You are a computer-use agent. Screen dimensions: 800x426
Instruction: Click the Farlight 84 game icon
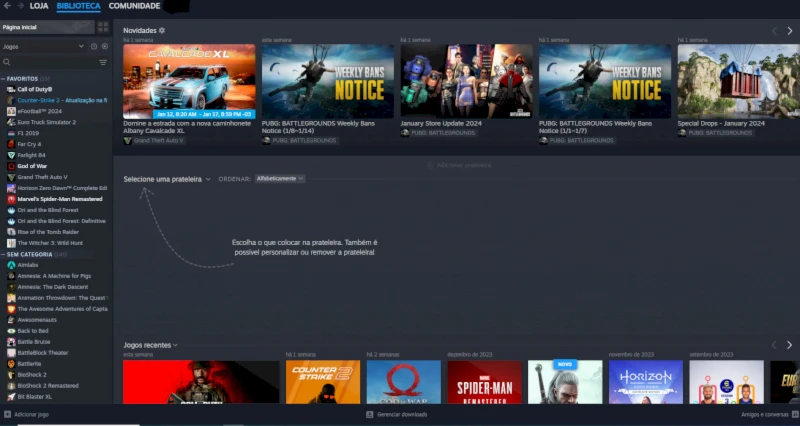point(11,155)
